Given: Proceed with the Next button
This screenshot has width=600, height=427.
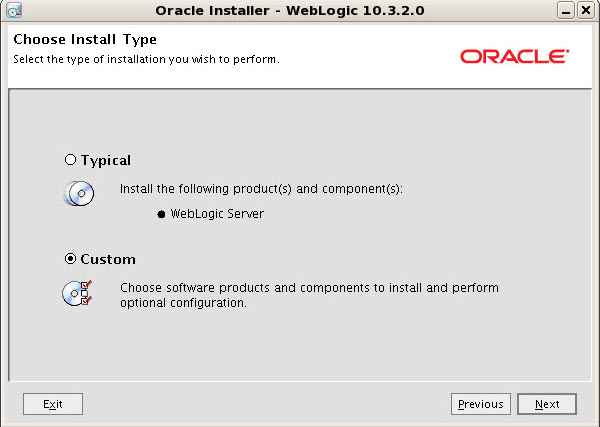Looking at the screenshot, I should [x=547, y=404].
